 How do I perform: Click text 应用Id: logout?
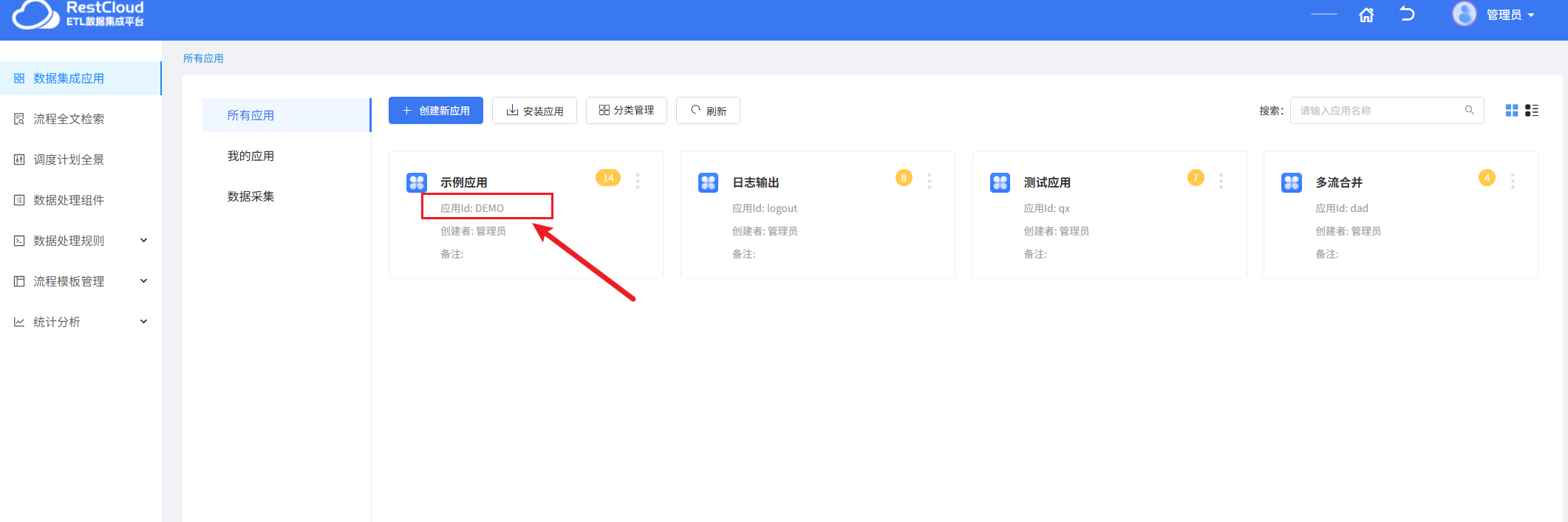(x=765, y=208)
